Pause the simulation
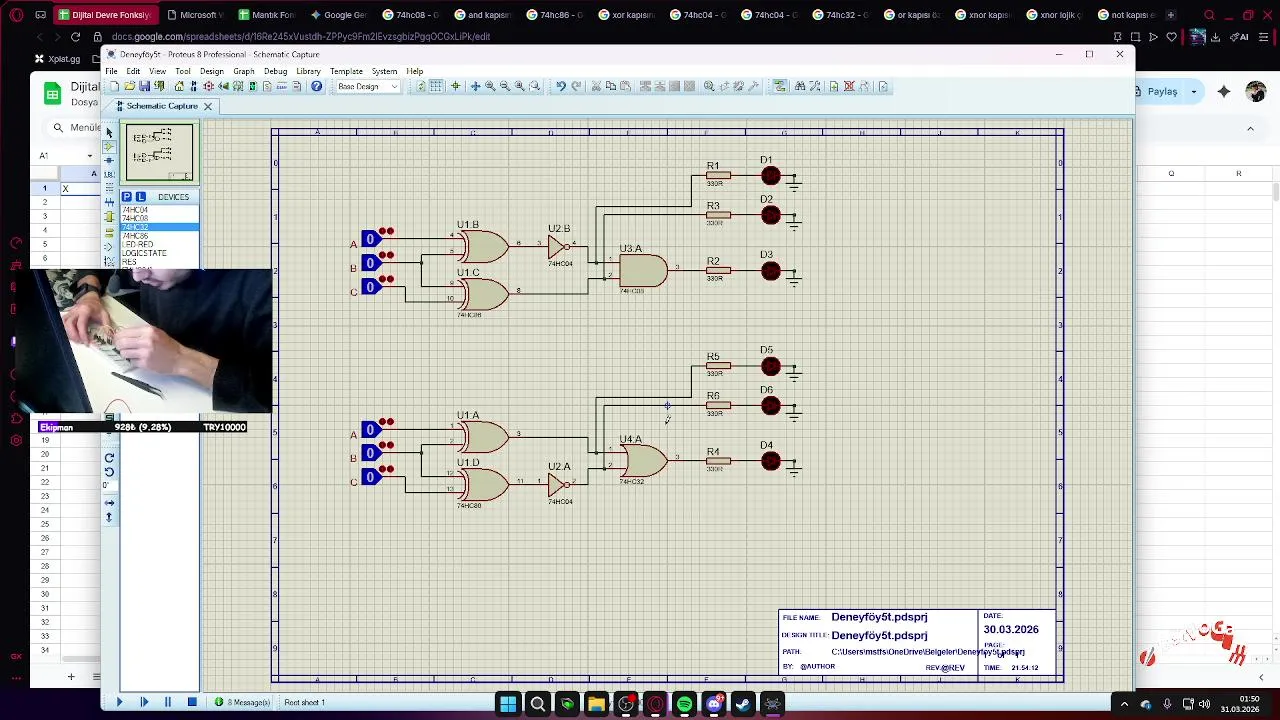The width and height of the screenshot is (1280, 720). pyautogui.click(x=167, y=702)
